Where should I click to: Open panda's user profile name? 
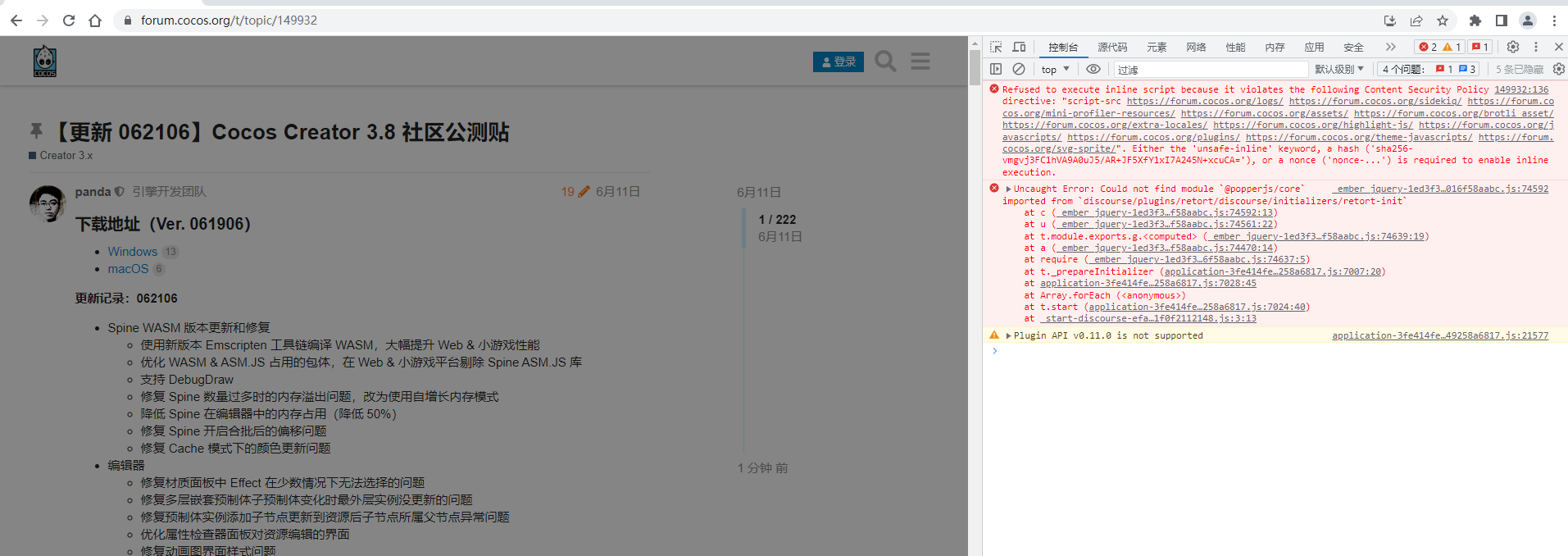(x=93, y=191)
